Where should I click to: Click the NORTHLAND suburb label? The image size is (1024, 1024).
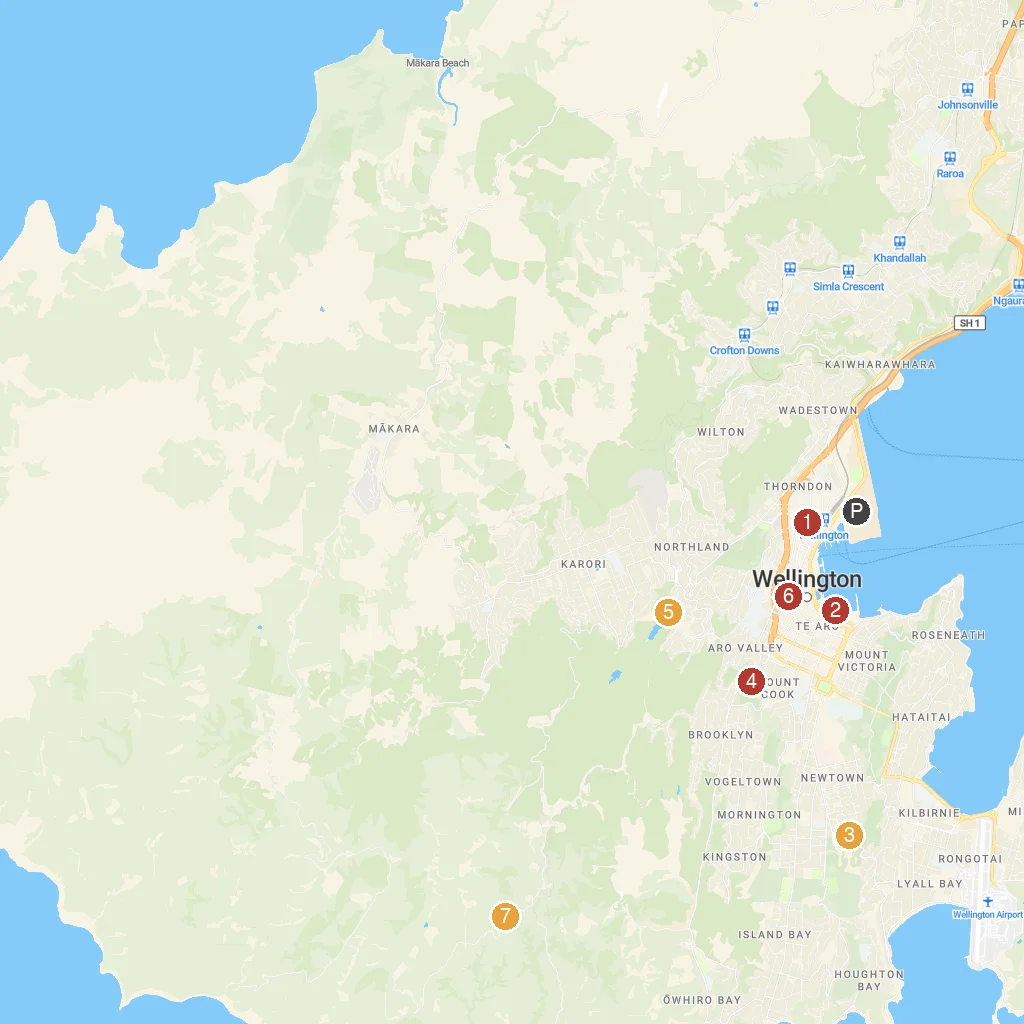pyautogui.click(x=692, y=547)
